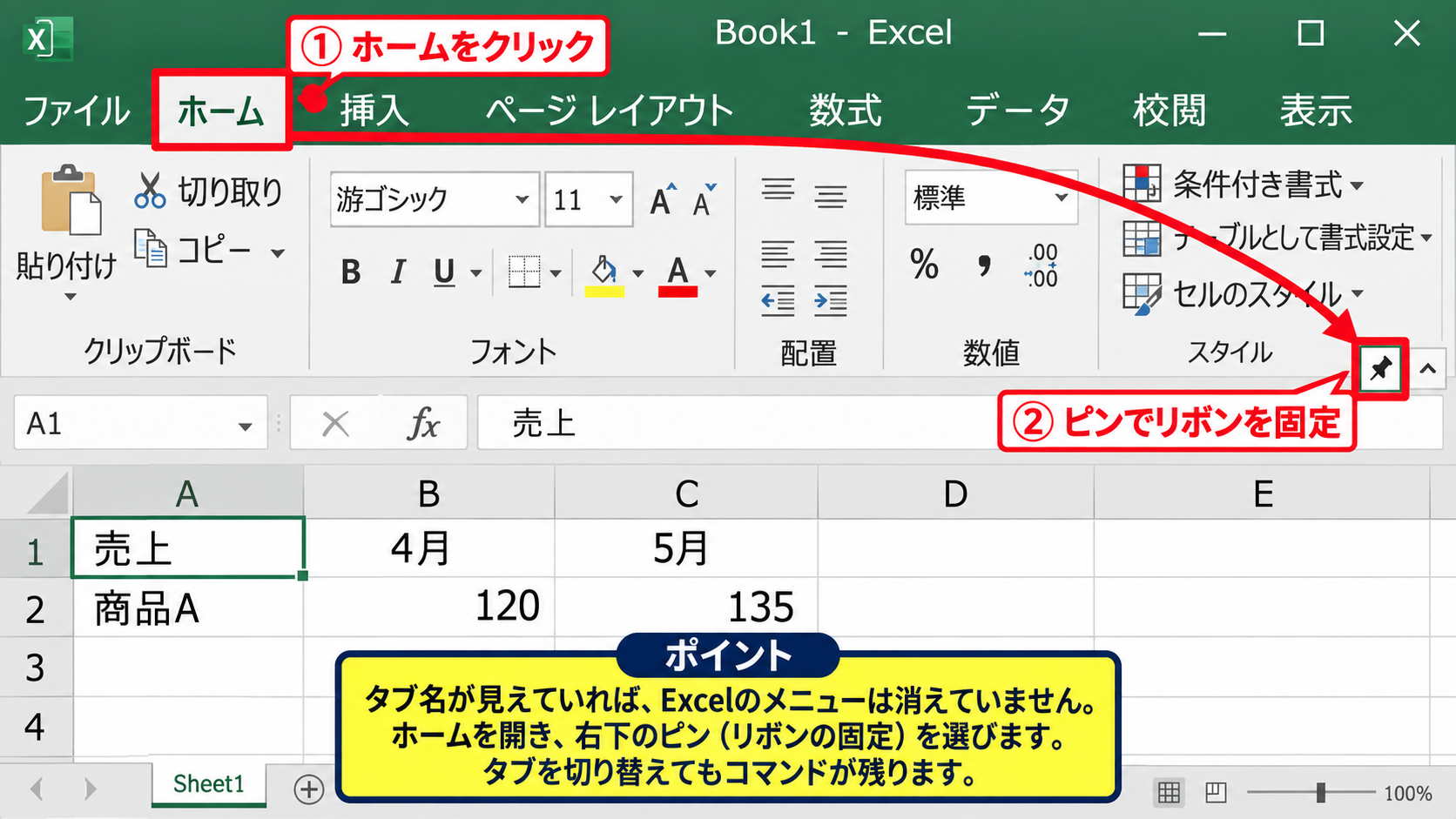Image resolution: width=1456 pixels, height=819 pixels.
Task: Toggle Bold formatting
Action: tap(351, 272)
